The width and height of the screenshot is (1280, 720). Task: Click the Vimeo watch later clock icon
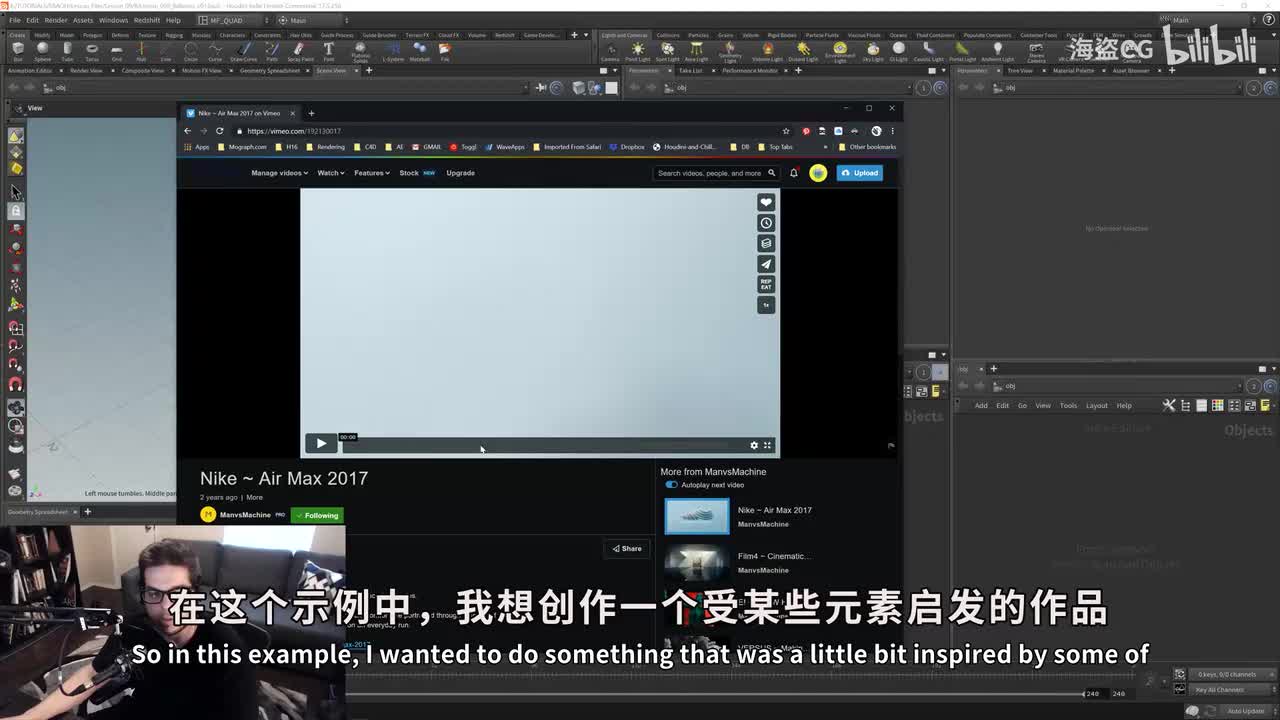(766, 223)
